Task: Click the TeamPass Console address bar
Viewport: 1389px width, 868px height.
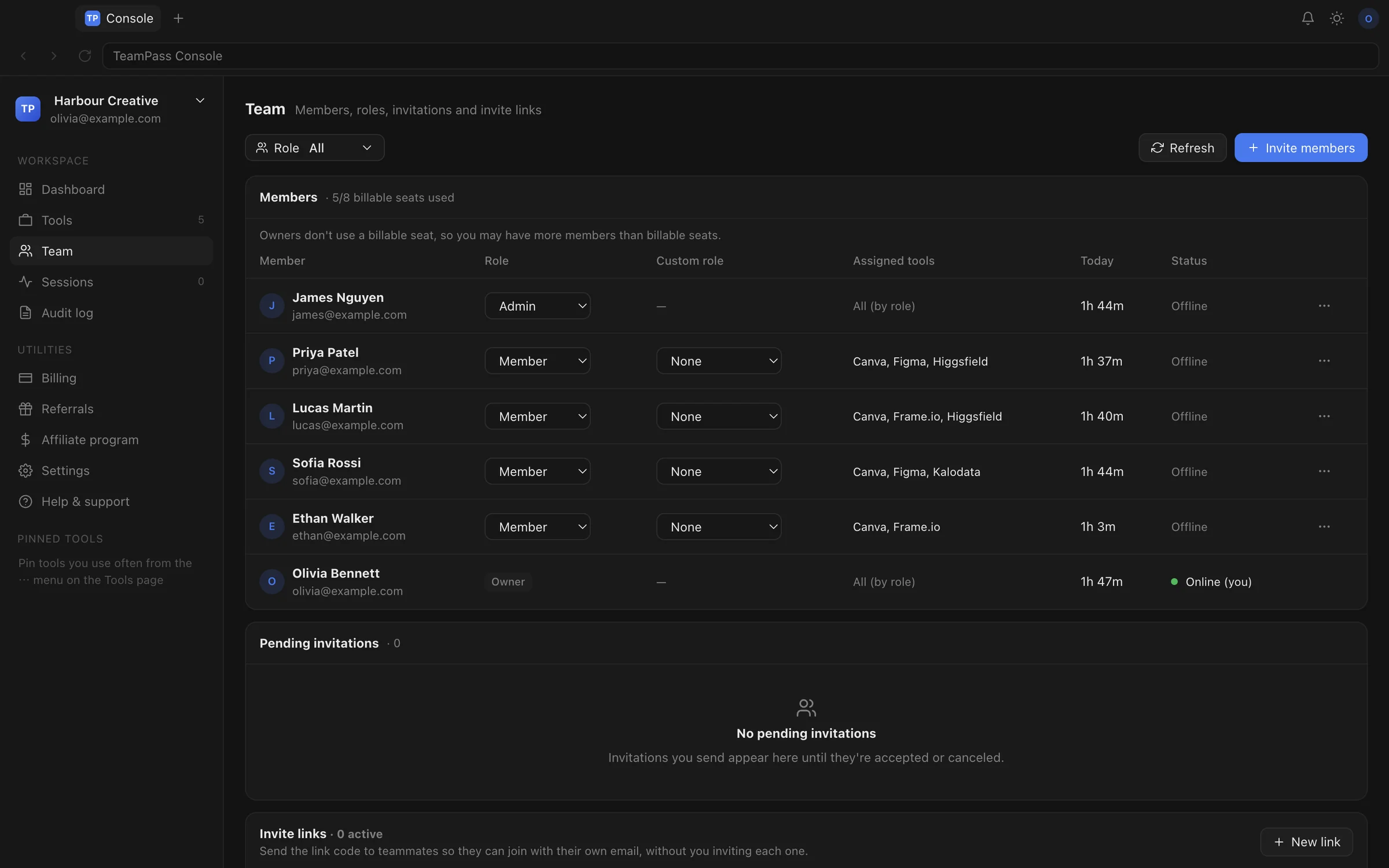Action: click(740, 56)
